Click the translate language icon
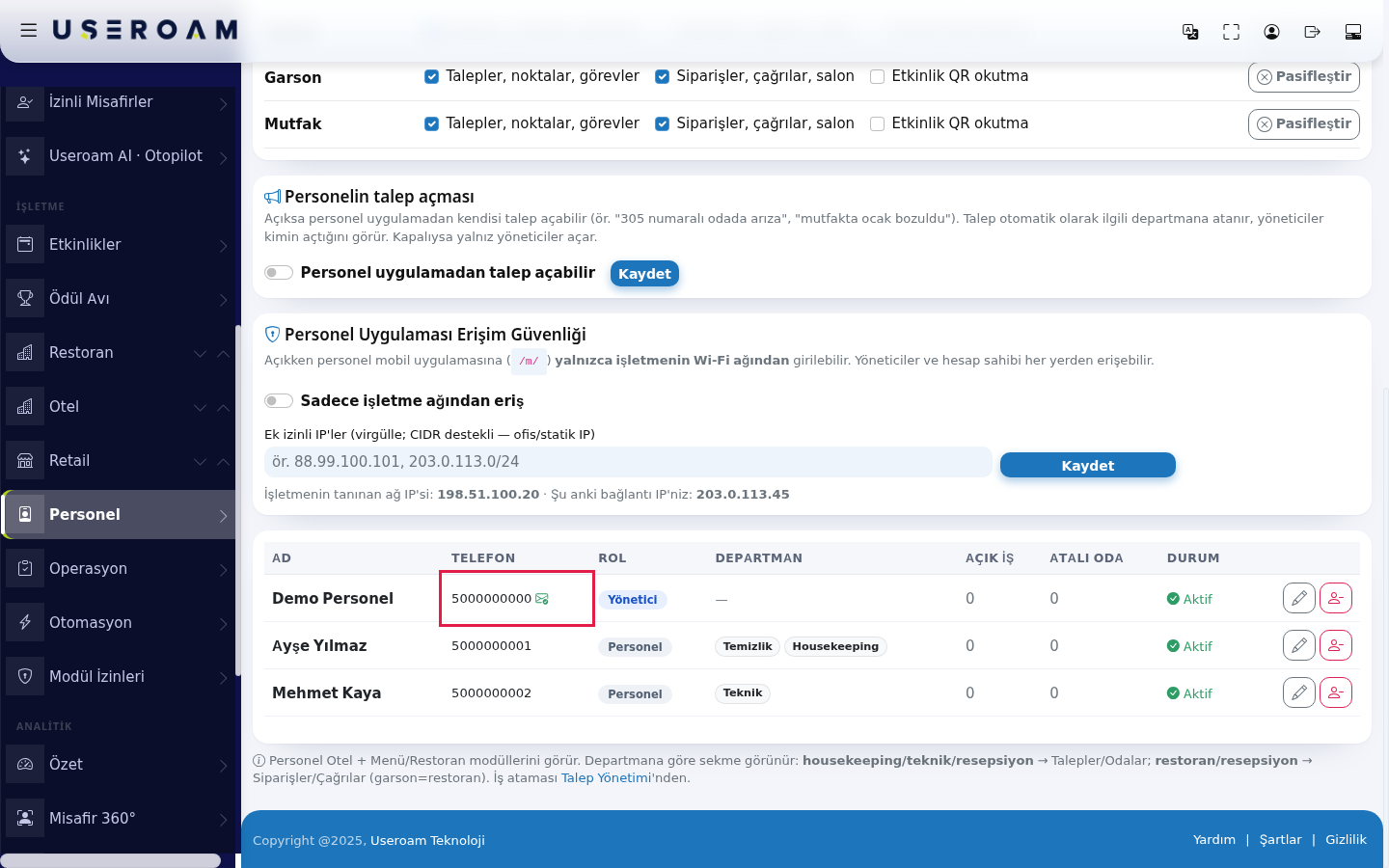Image resolution: width=1389 pixels, height=868 pixels. coord(1190,32)
